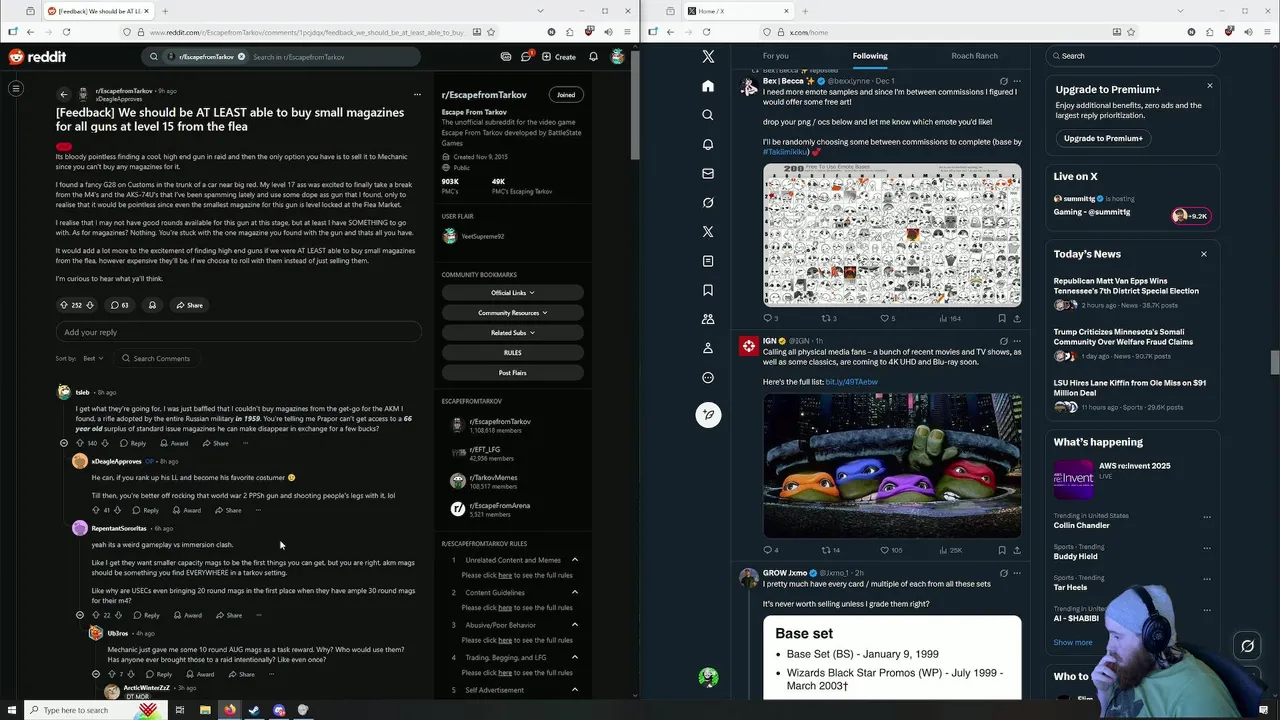Viewport: 1280px width, 720px height.
Task: Collapse rule 3 Abusive/Poor Behavior
Action: click(x=574, y=625)
